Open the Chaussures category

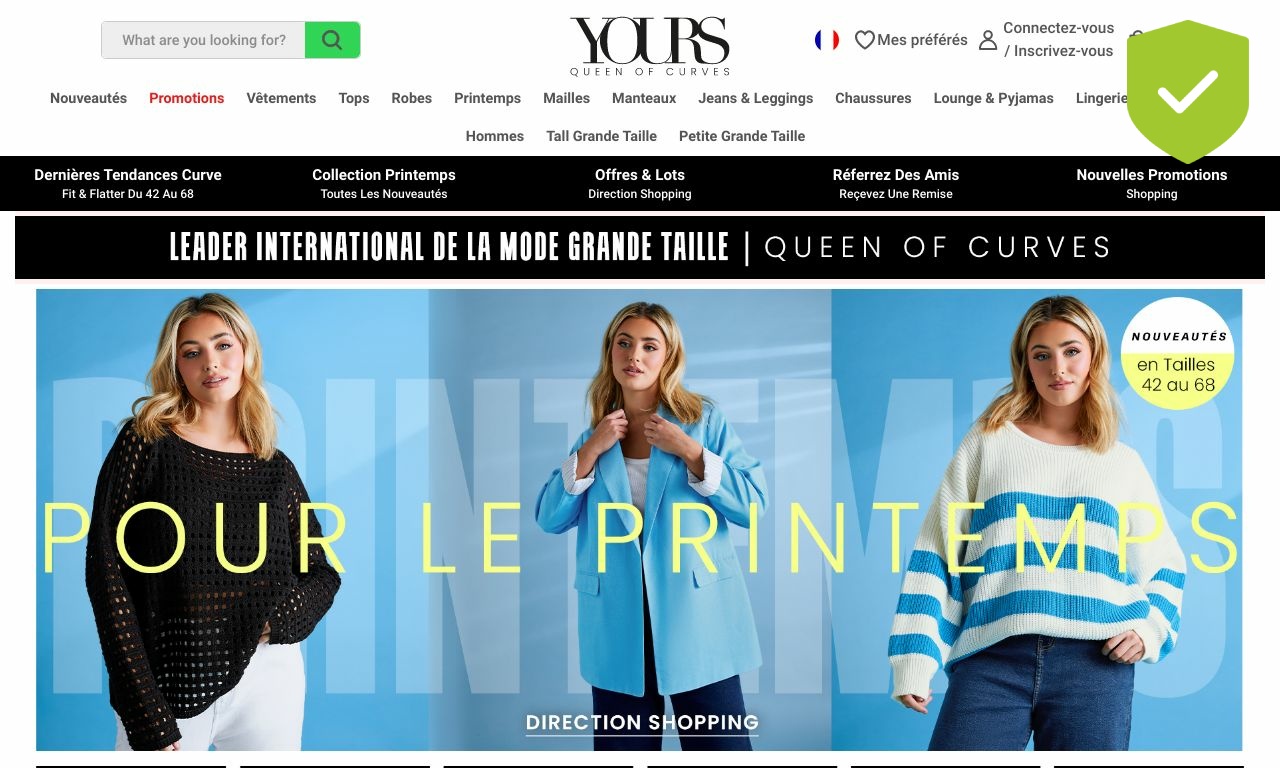[x=873, y=98]
